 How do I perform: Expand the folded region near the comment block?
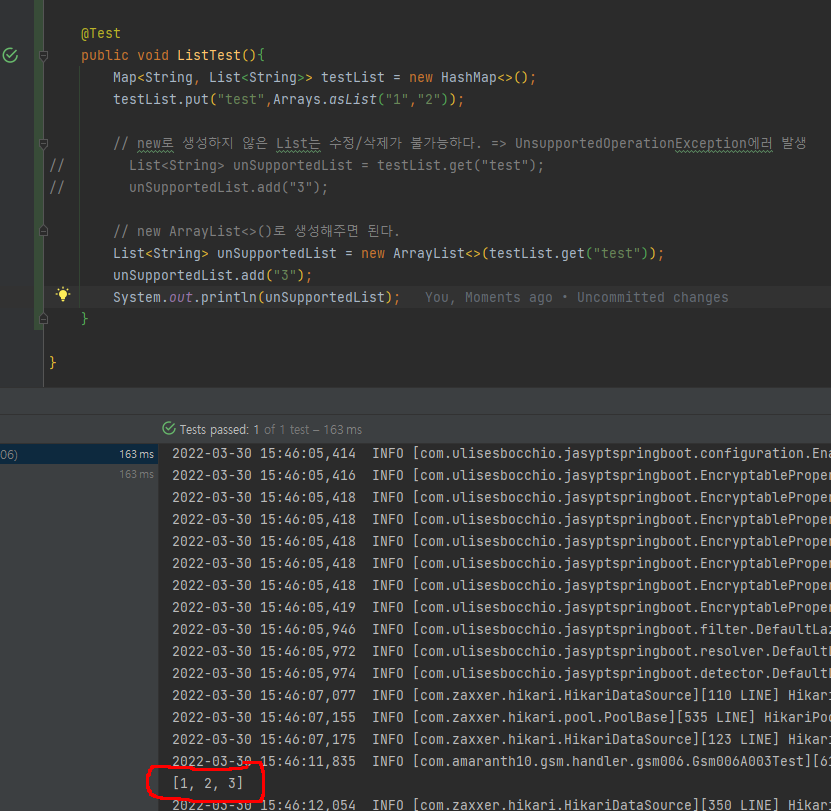click(x=43, y=143)
